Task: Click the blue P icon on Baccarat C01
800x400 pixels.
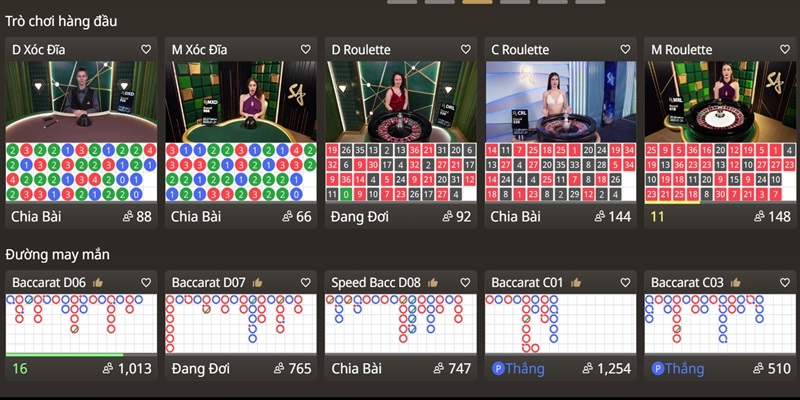Action: [x=497, y=369]
